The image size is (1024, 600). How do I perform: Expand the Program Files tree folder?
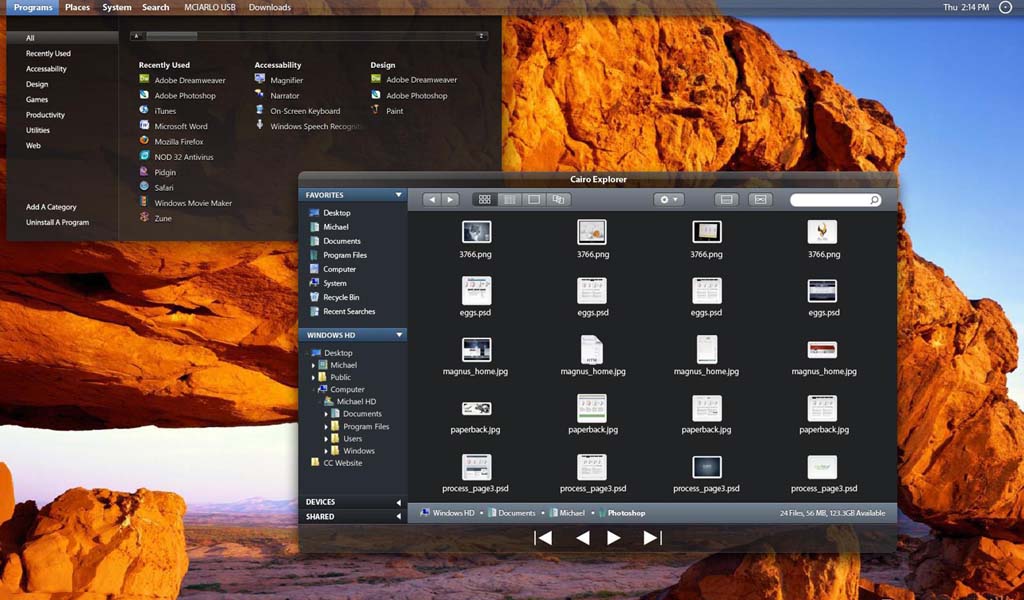pos(326,426)
